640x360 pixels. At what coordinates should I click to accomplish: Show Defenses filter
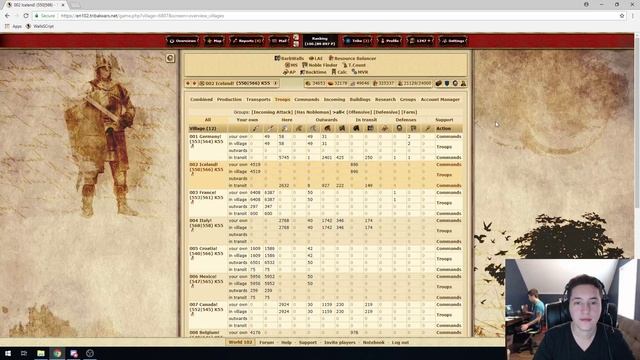[406, 120]
